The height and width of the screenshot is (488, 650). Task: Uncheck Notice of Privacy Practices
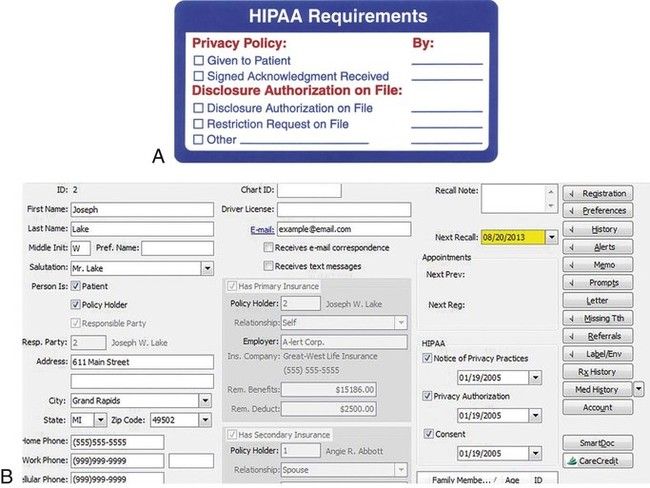coord(430,358)
